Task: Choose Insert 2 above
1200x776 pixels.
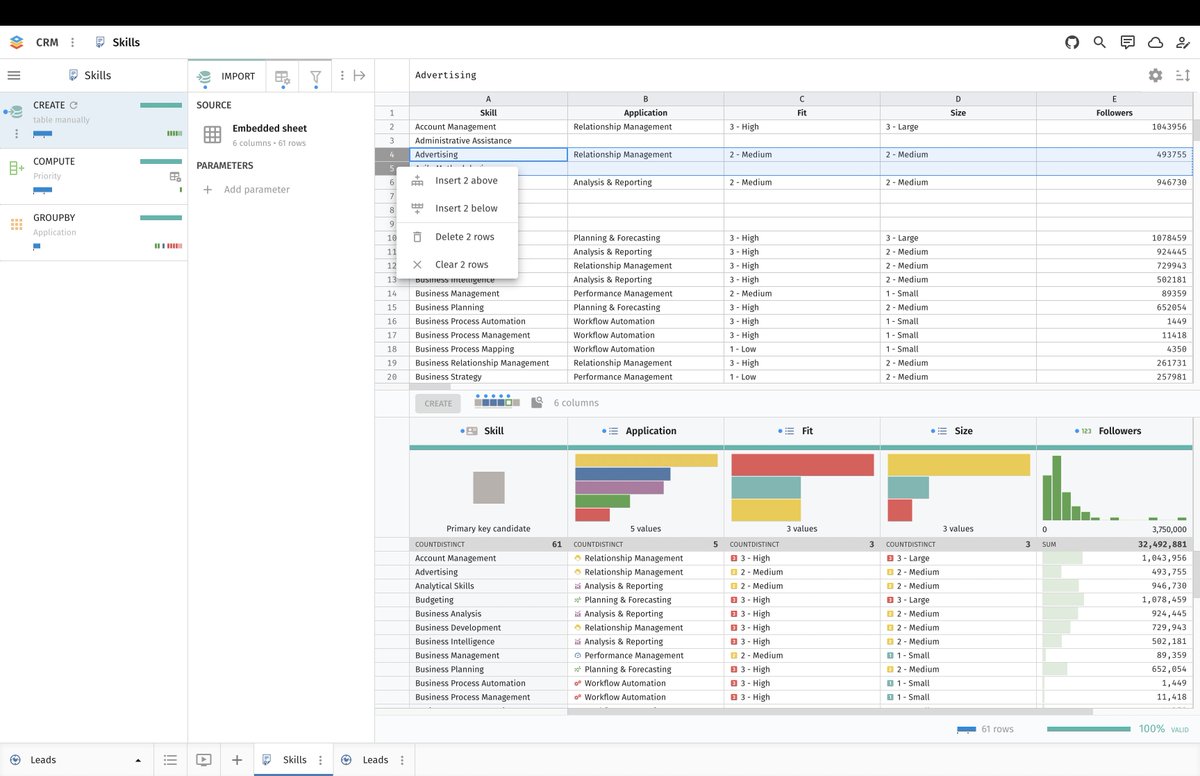Action: [457, 181]
